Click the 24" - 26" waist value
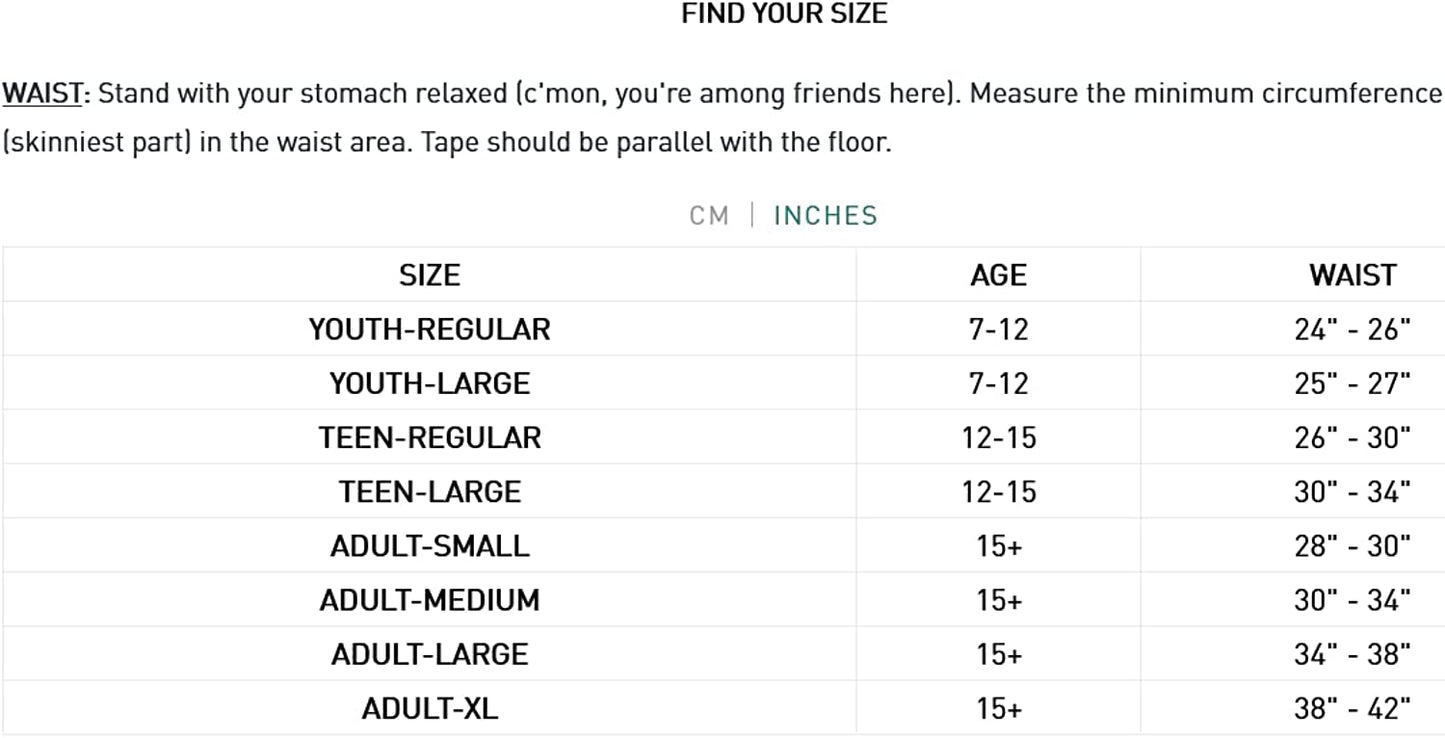This screenshot has width=1445, height=738. coord(1352,329)
